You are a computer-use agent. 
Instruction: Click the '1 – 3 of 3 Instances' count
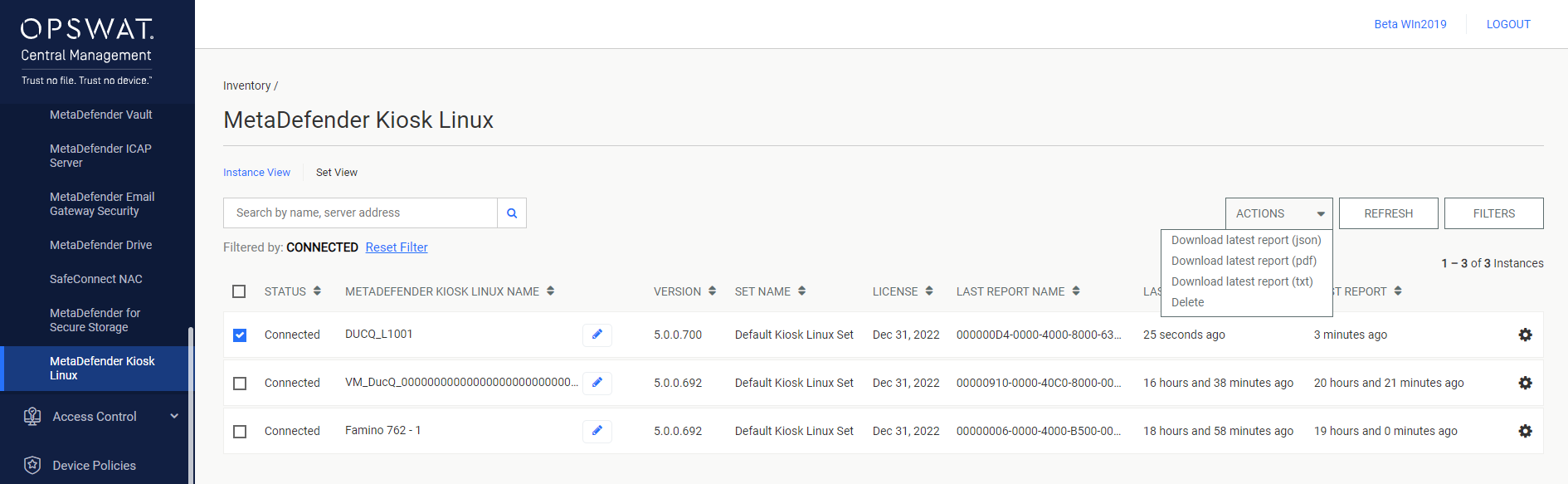tap(1493, 263)
